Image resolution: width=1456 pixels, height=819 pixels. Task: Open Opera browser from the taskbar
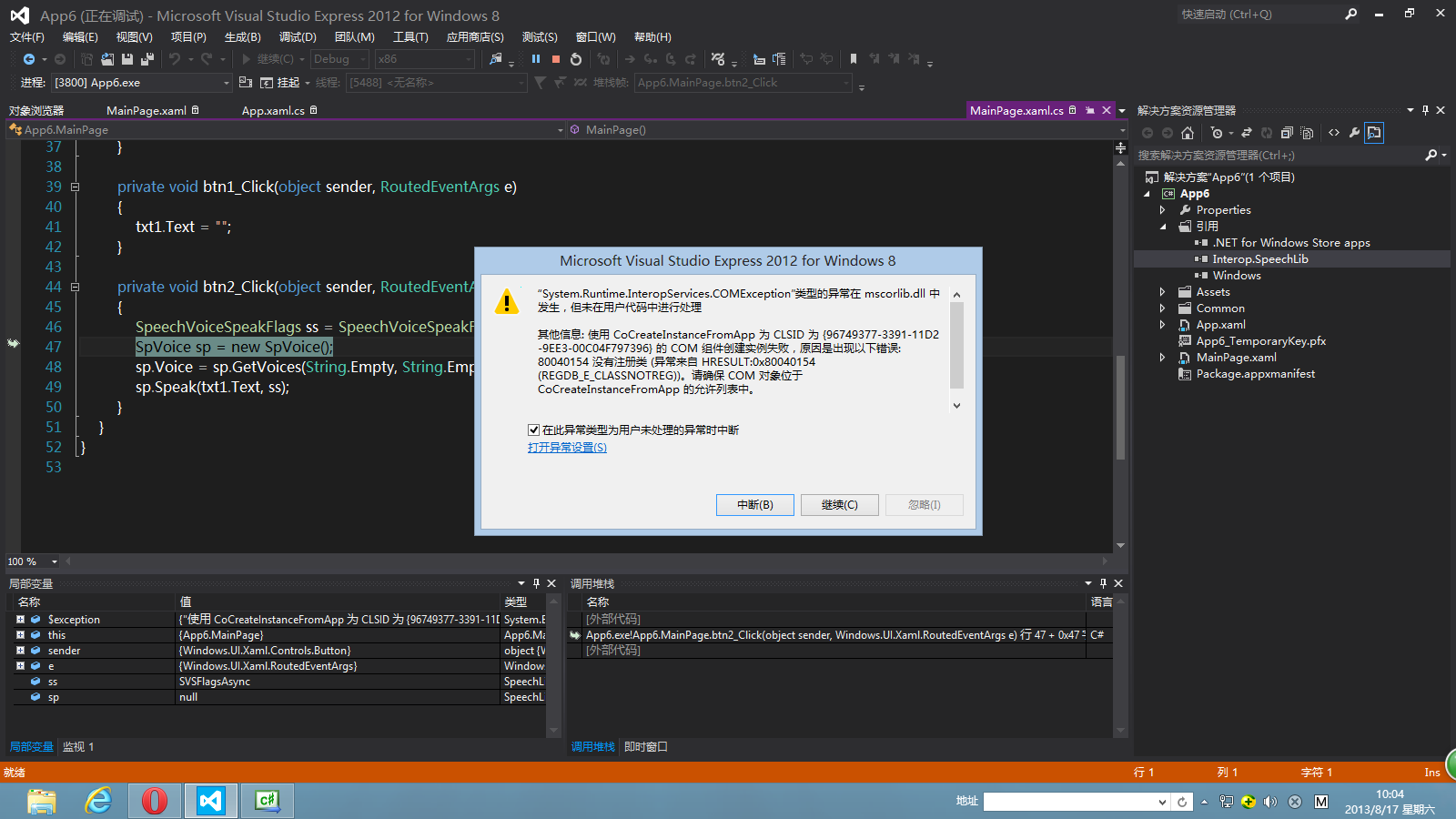point(154,801)
